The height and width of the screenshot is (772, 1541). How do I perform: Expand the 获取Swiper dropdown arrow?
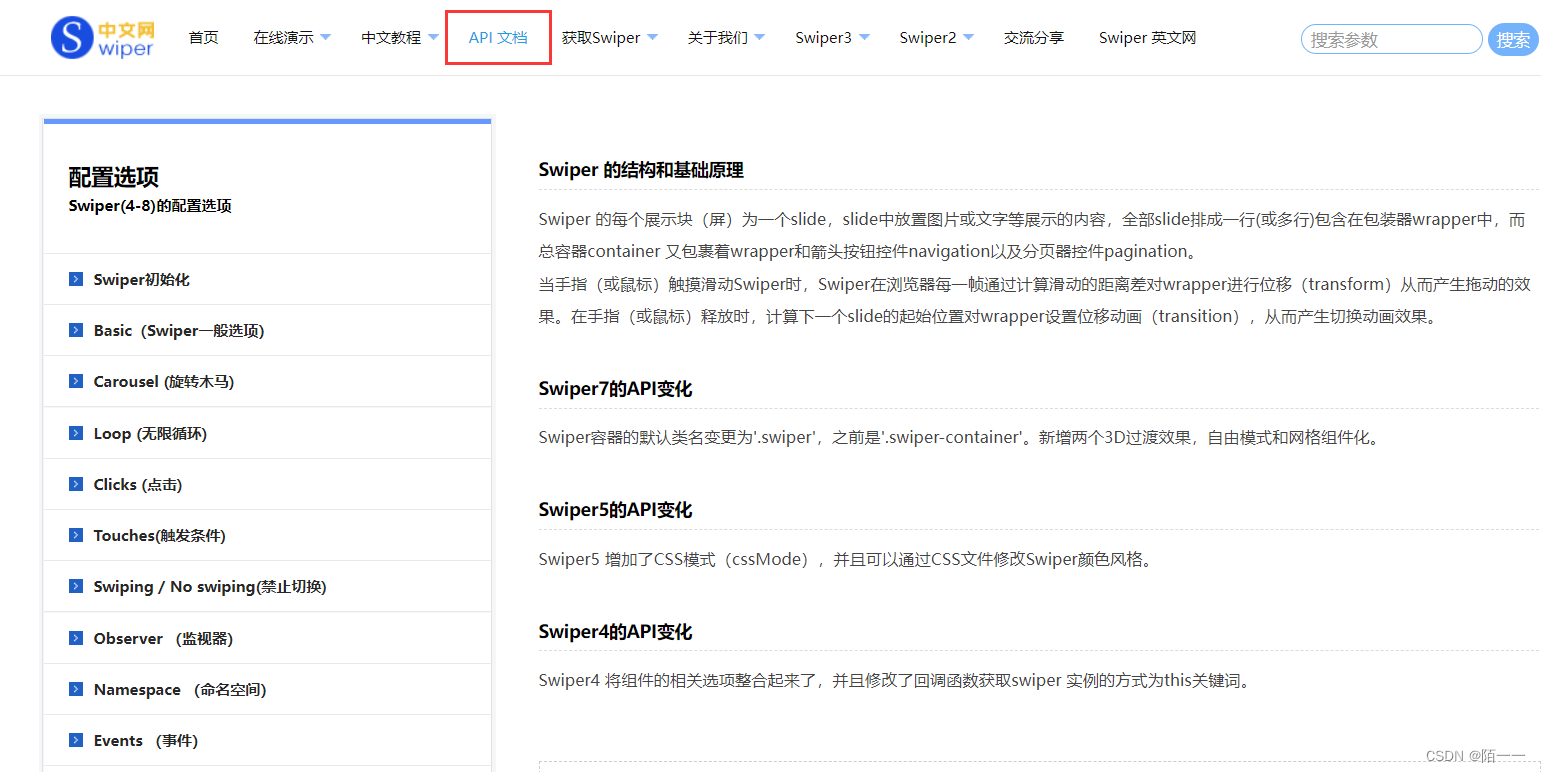coord(652,38)
